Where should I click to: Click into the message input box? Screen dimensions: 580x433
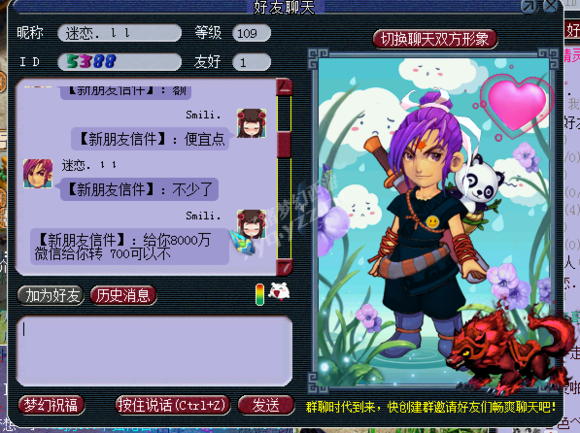point(154,351)
